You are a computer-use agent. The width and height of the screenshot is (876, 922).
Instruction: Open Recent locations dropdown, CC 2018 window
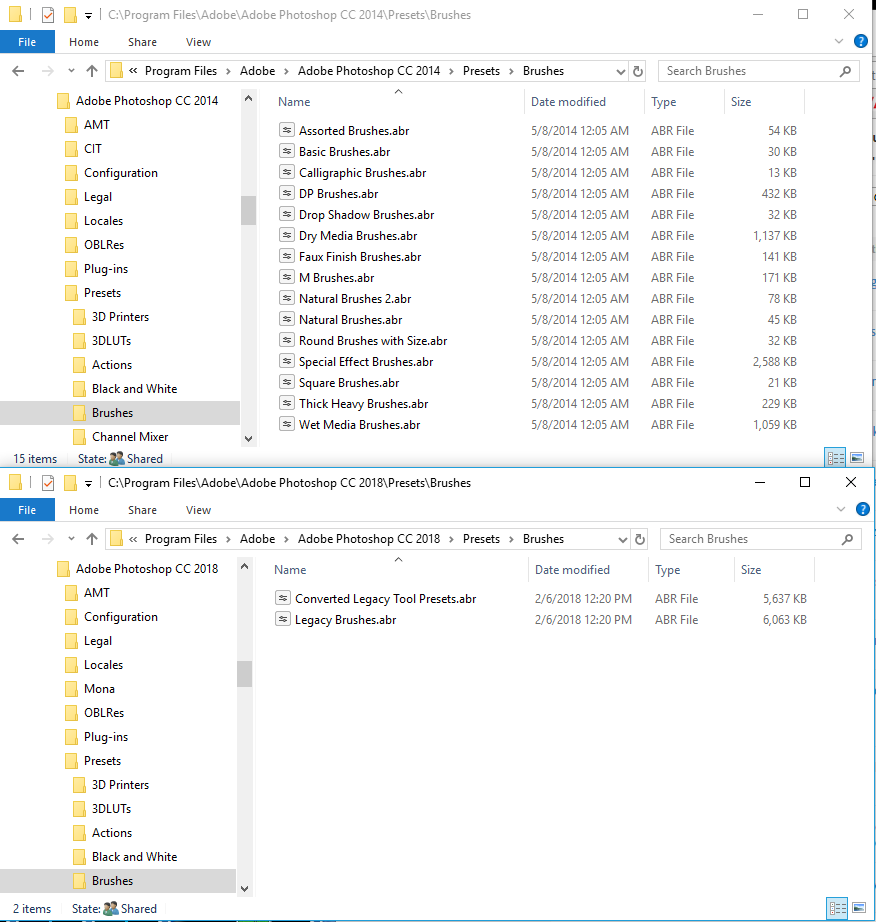coord(71,539)
